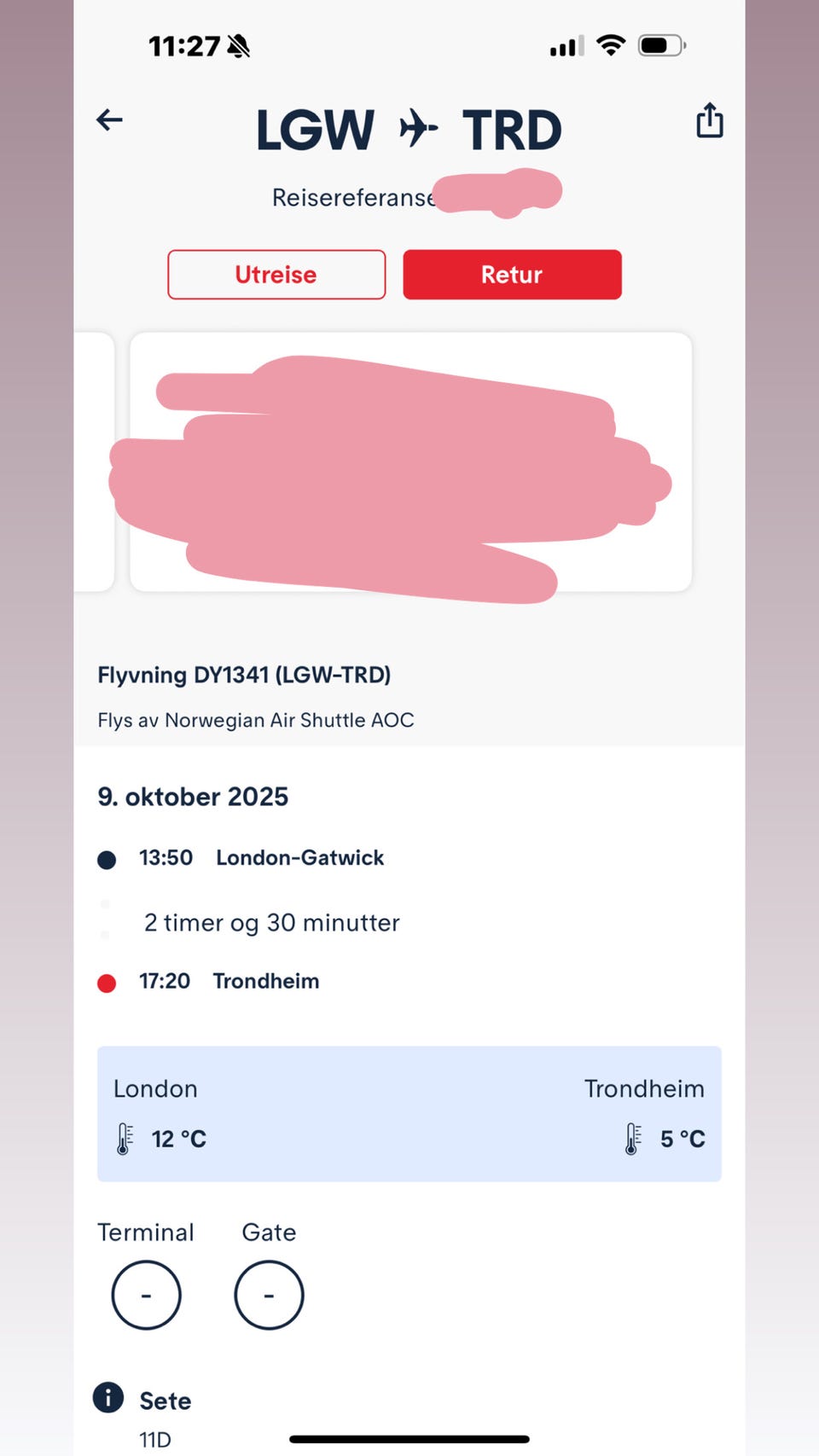Tap the home indicator bar
Screen dimensions: 819x1456
tap(409, 1439)
